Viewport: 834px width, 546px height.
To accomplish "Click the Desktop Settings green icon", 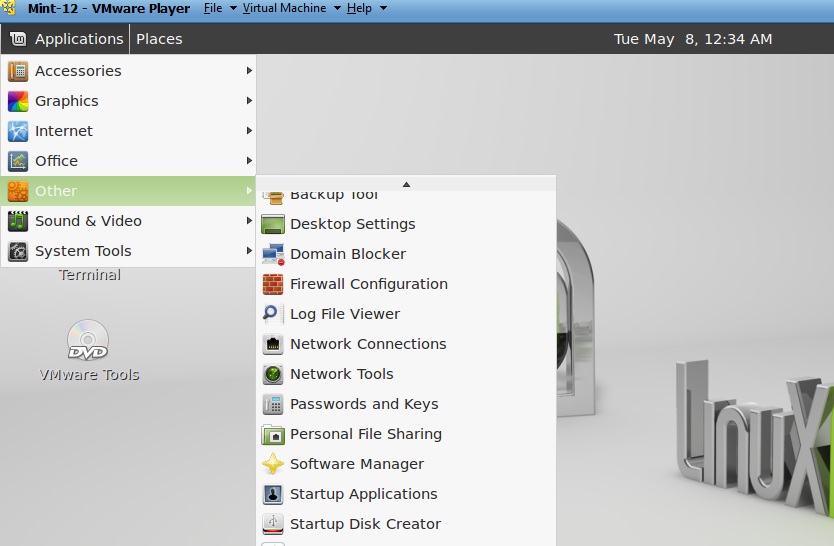I will (x=273, y=224).
